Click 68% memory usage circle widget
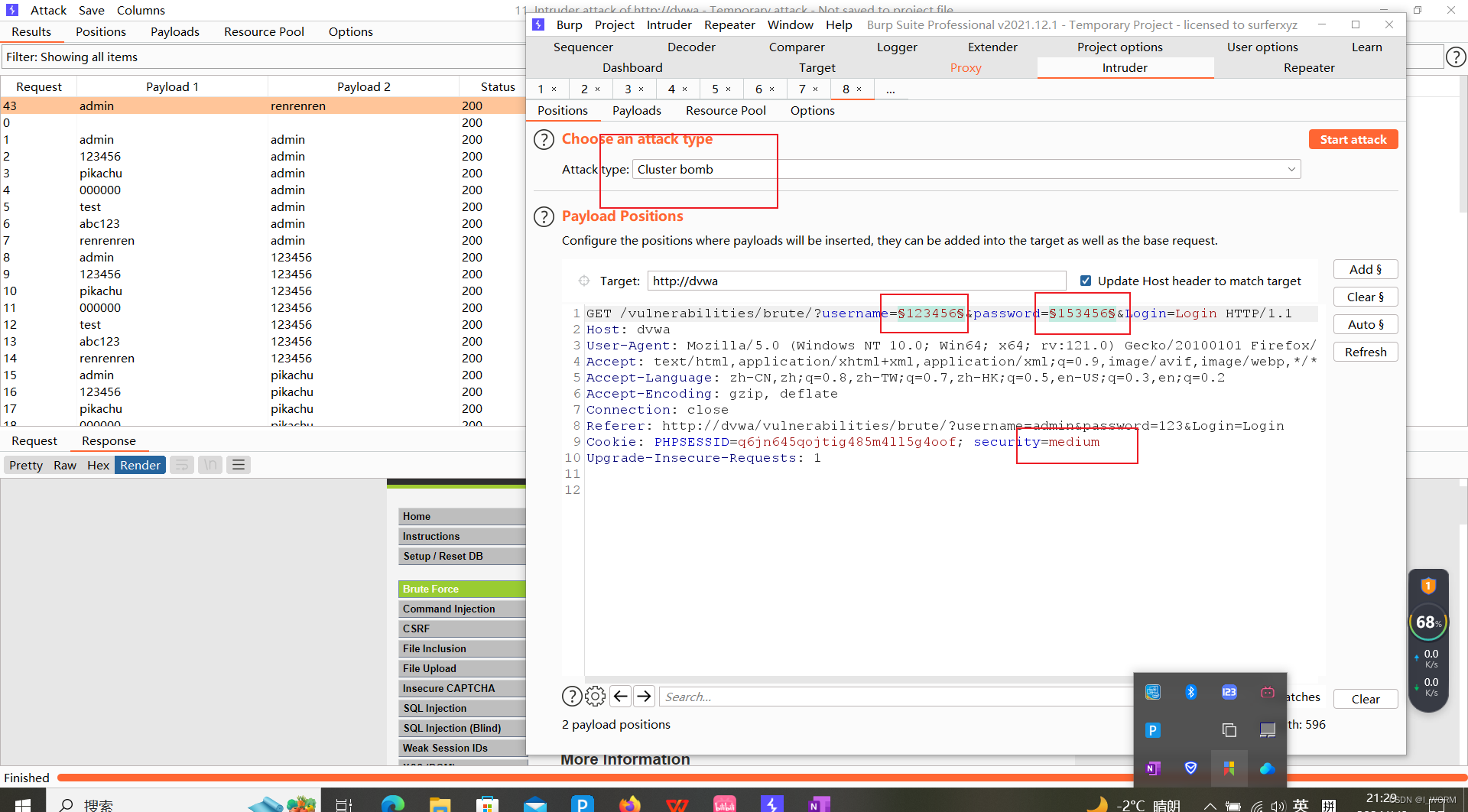 tap(1428, 622)
